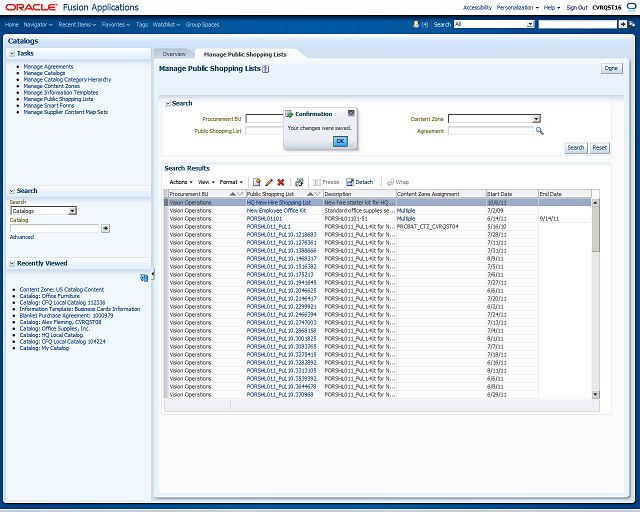Click the Home link in navigation bar
640x512 pixels.
click(x=11, y=24)
